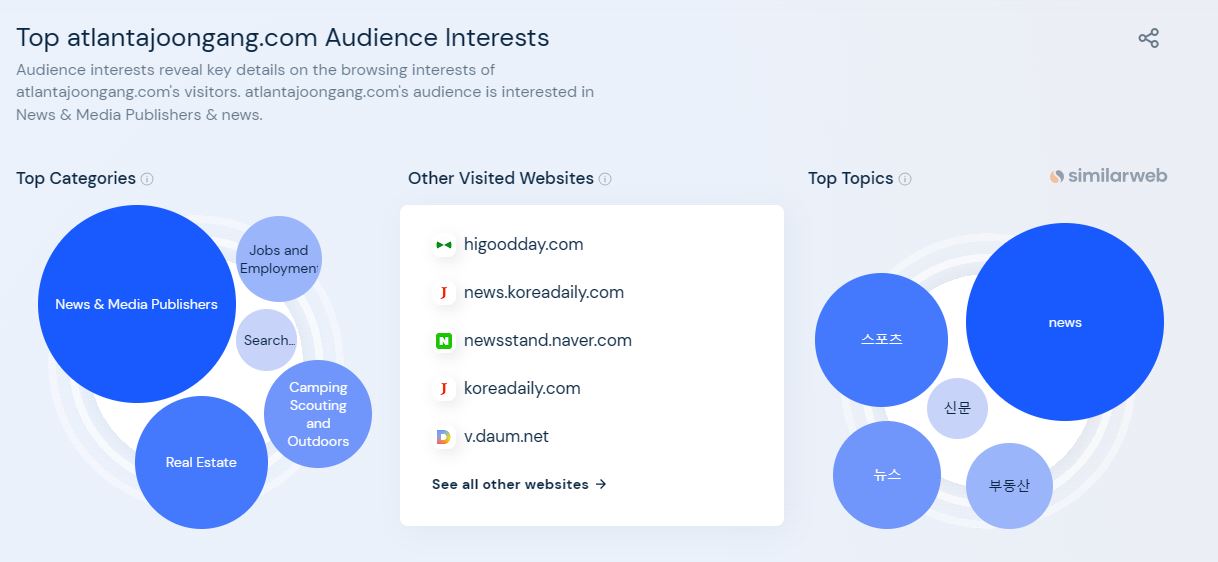1218x562 pixels.
Task: Open the newsstand.naver.com link
Action: 548,340
